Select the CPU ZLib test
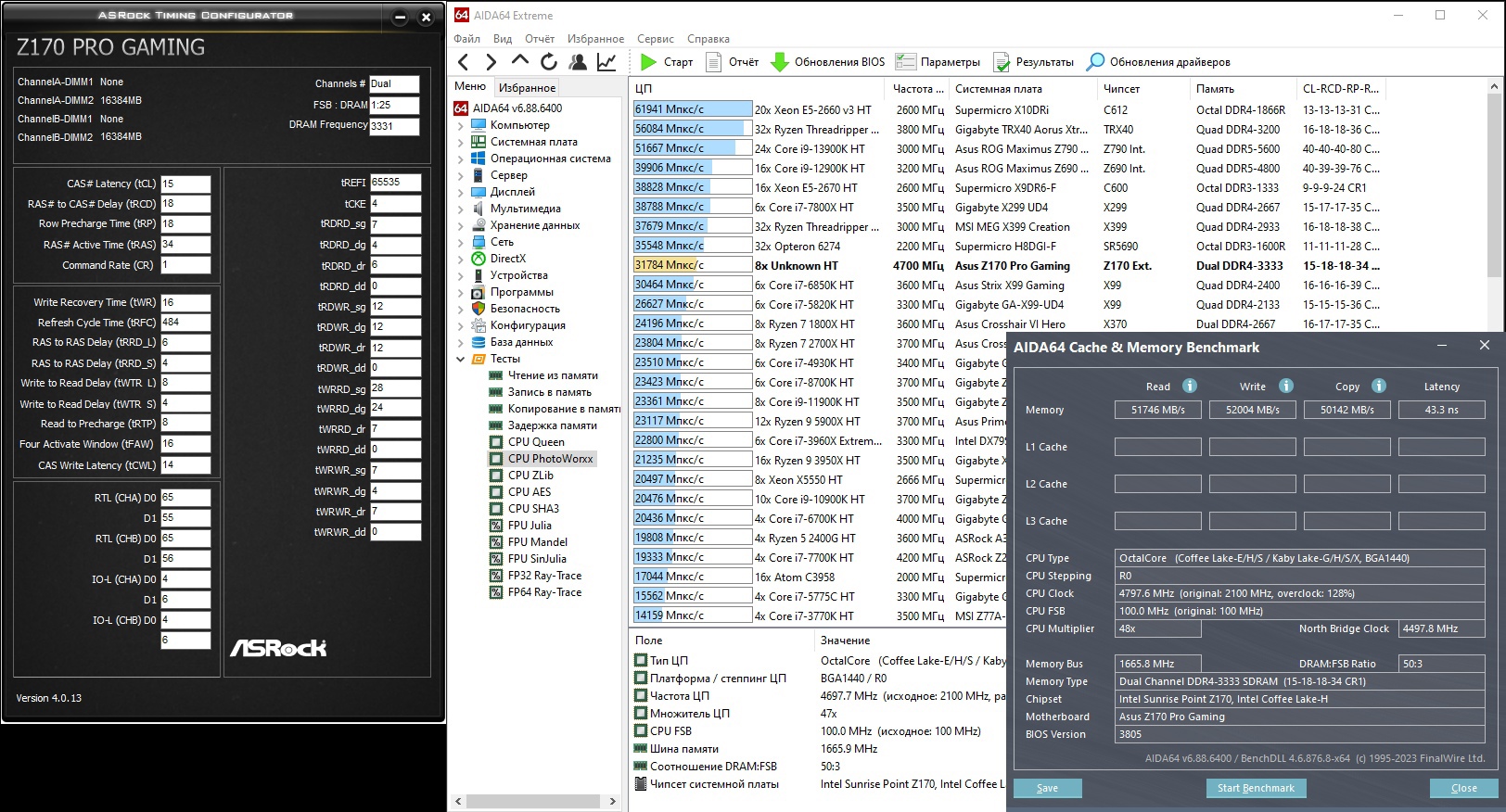 tap(530, 476)
